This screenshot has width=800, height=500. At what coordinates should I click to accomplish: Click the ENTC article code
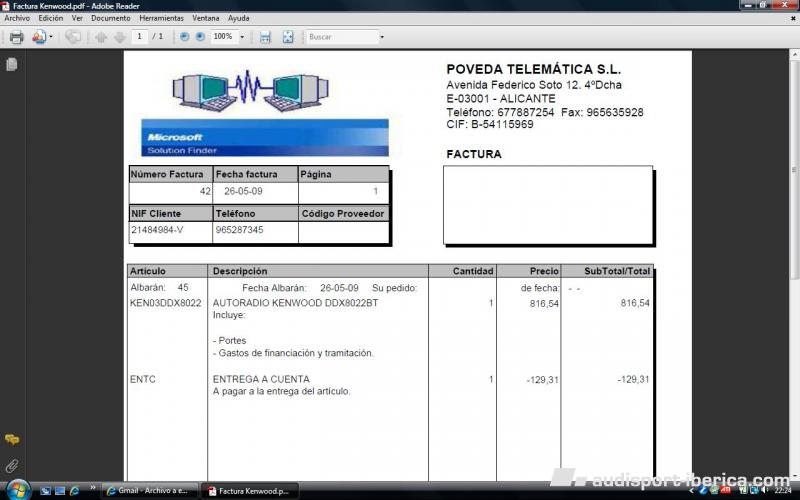click(143, 380)
